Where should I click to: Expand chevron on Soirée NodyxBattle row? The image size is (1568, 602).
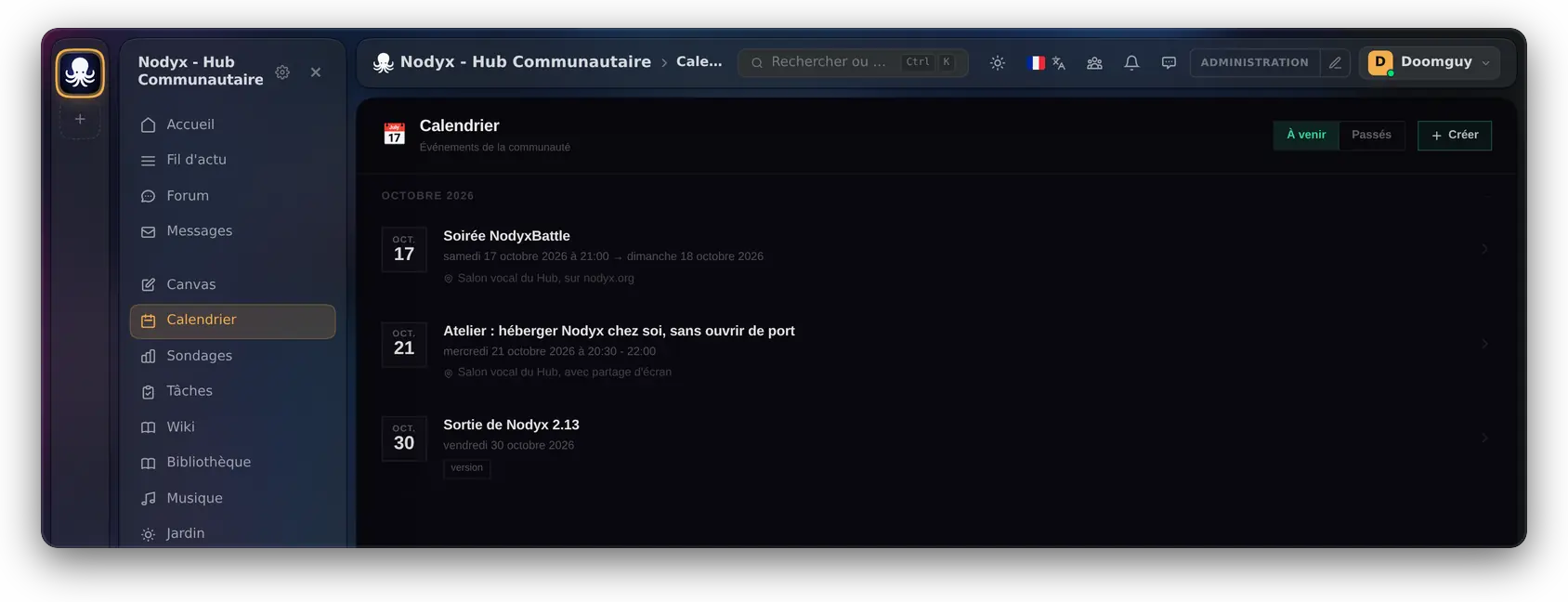1484,249
